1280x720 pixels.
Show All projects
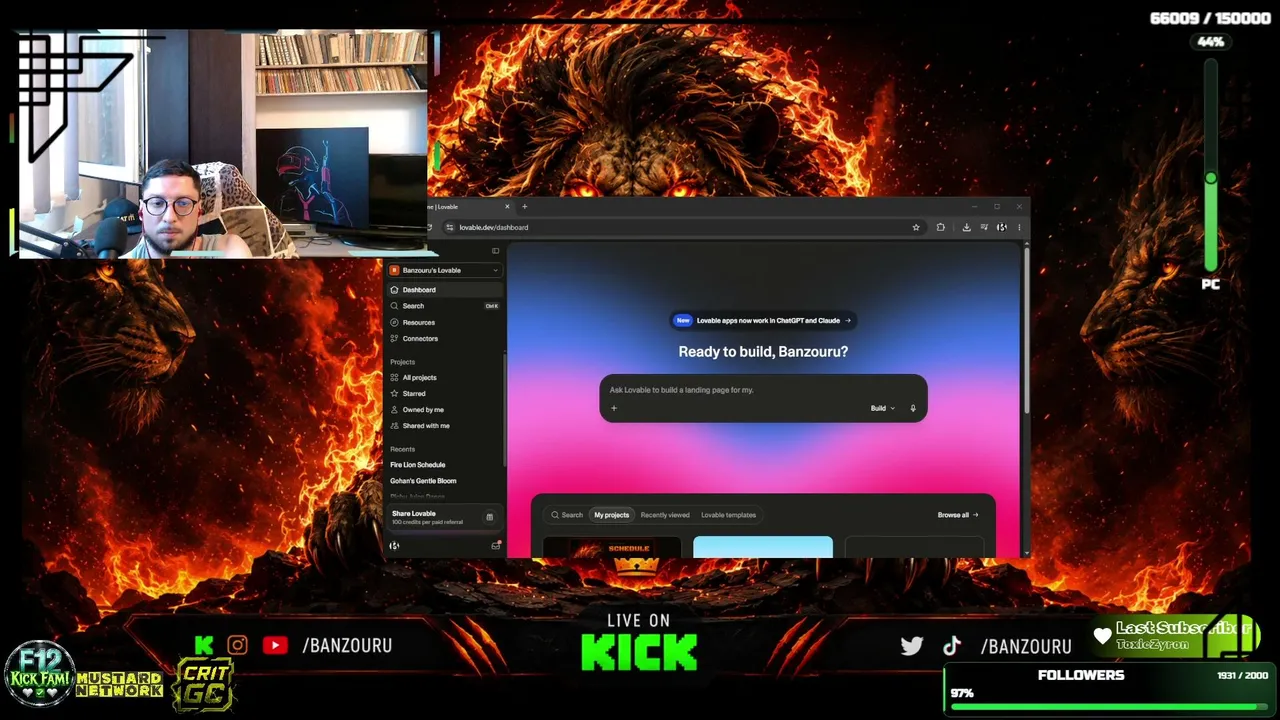(444, 378)
